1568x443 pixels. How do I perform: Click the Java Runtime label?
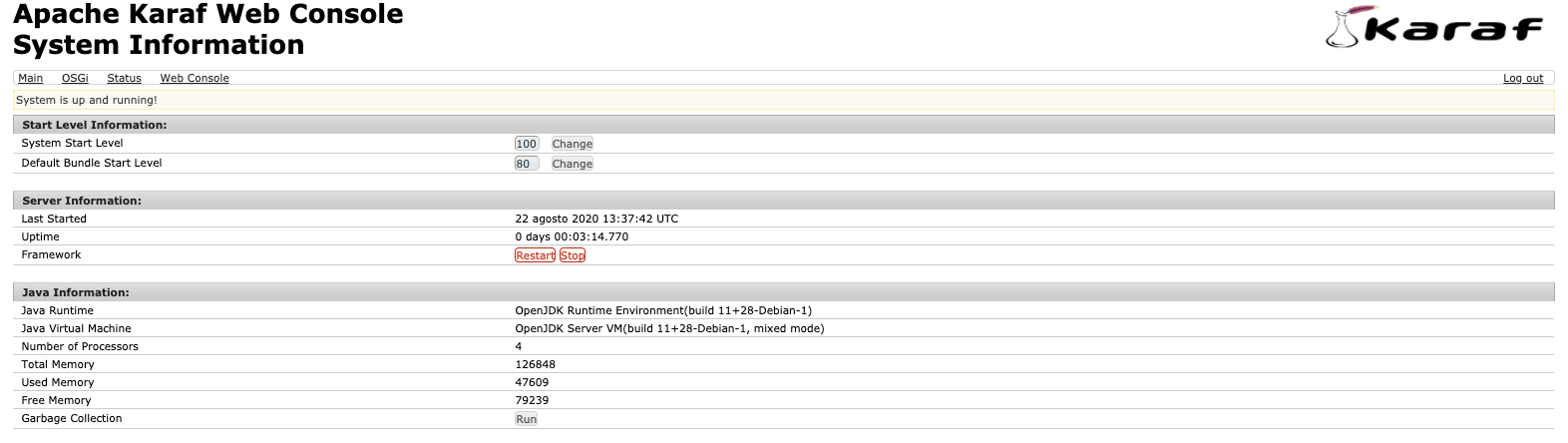(58, 310)
